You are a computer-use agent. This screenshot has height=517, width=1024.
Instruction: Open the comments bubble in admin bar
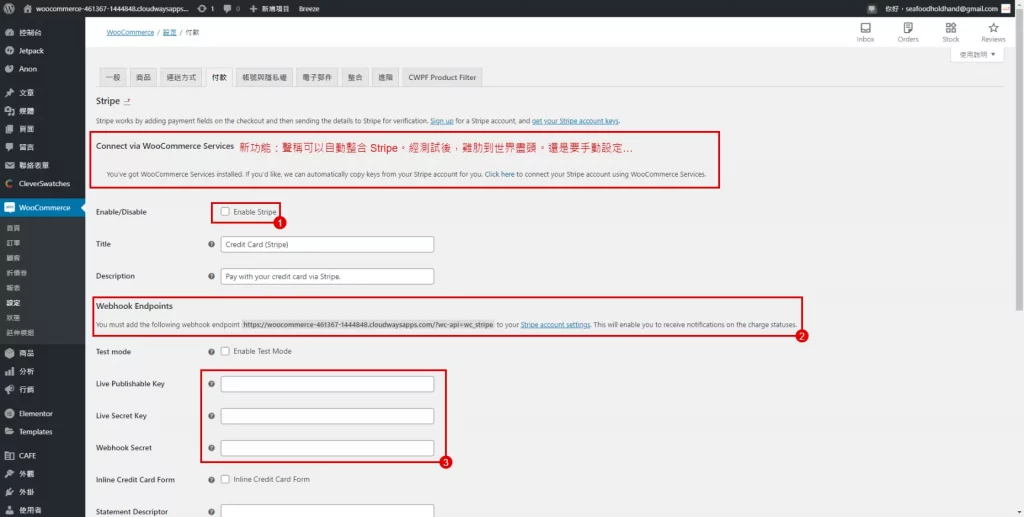227,8
